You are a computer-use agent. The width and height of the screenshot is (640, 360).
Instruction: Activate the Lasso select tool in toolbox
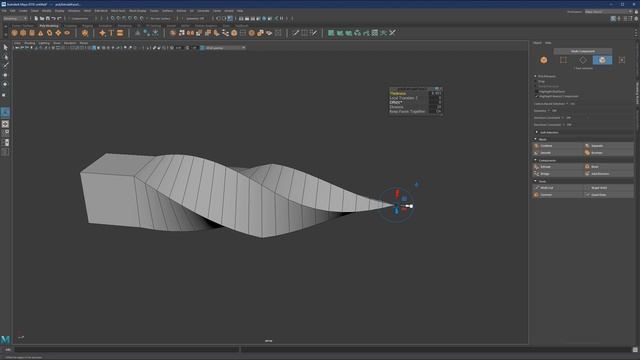(5, 57)
